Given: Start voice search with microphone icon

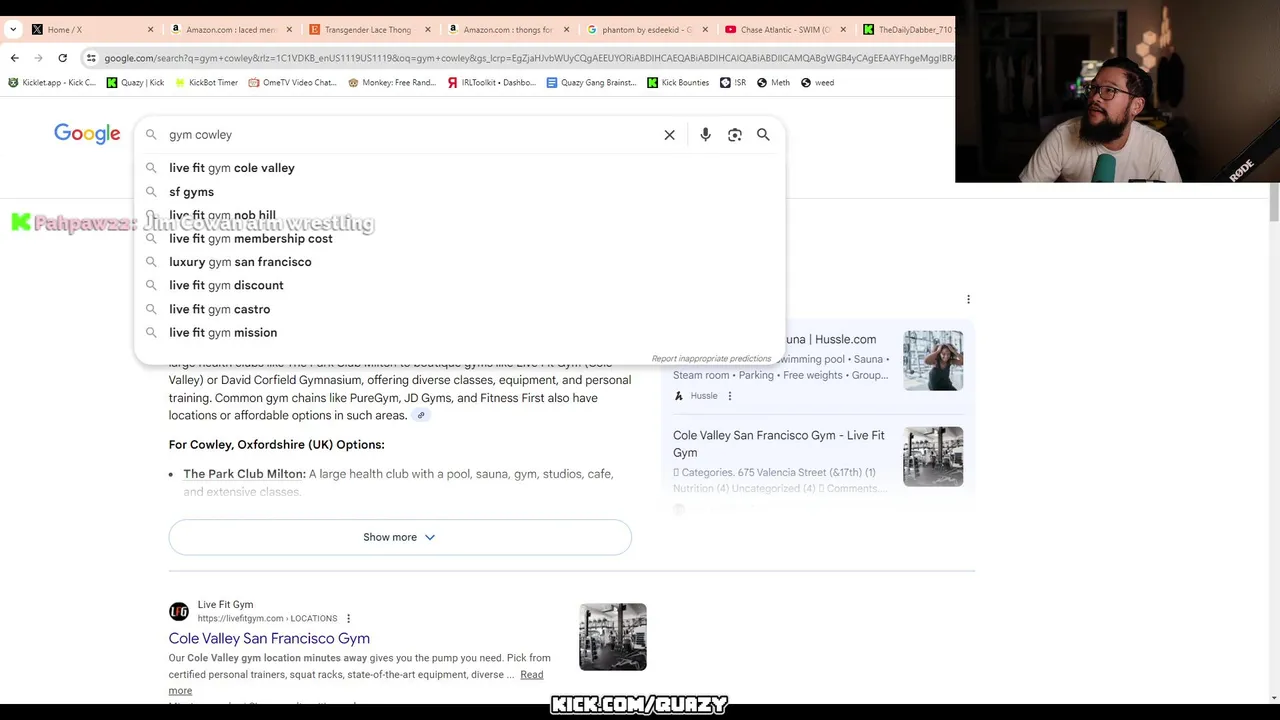Looking at the screenshot, I should 705,135.
